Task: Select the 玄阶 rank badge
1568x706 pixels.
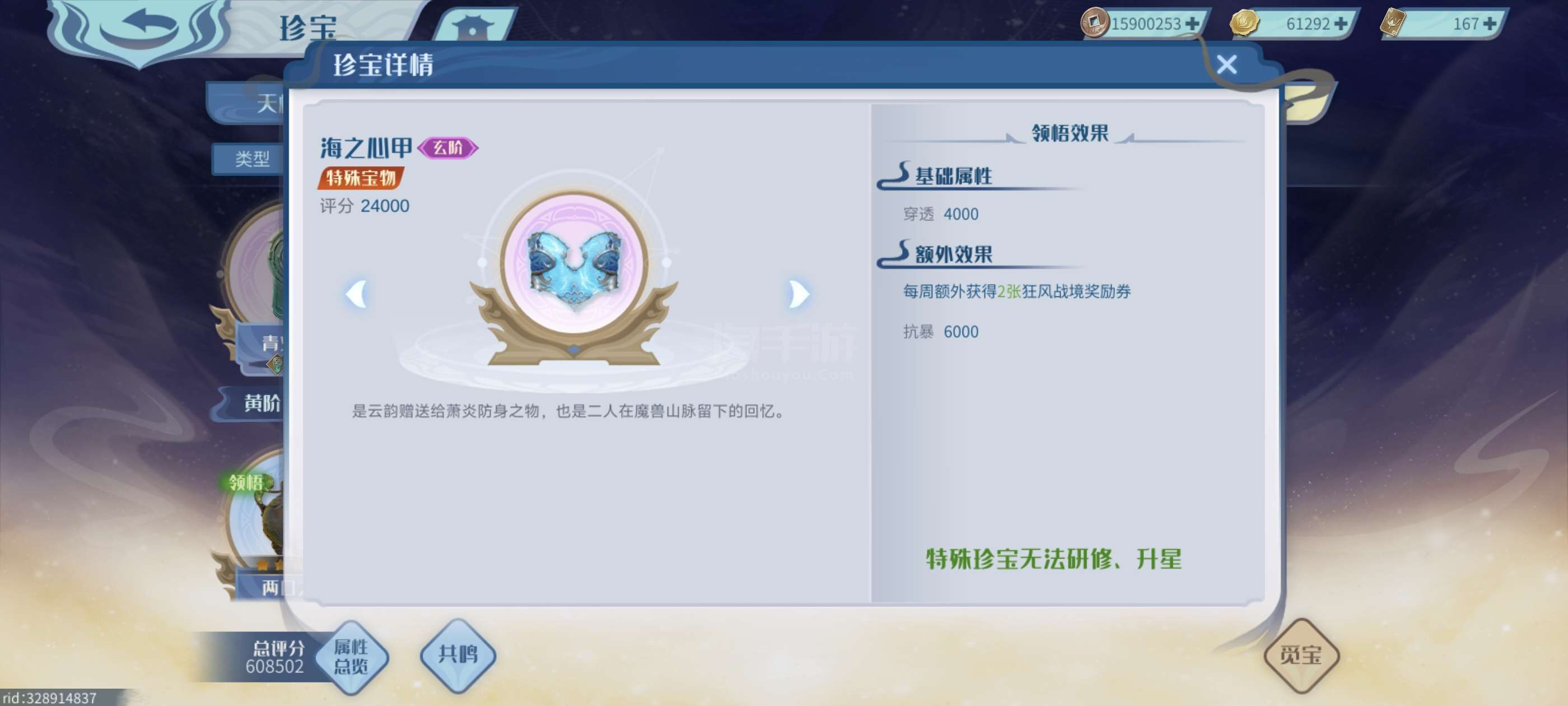Action: point(447,148)
